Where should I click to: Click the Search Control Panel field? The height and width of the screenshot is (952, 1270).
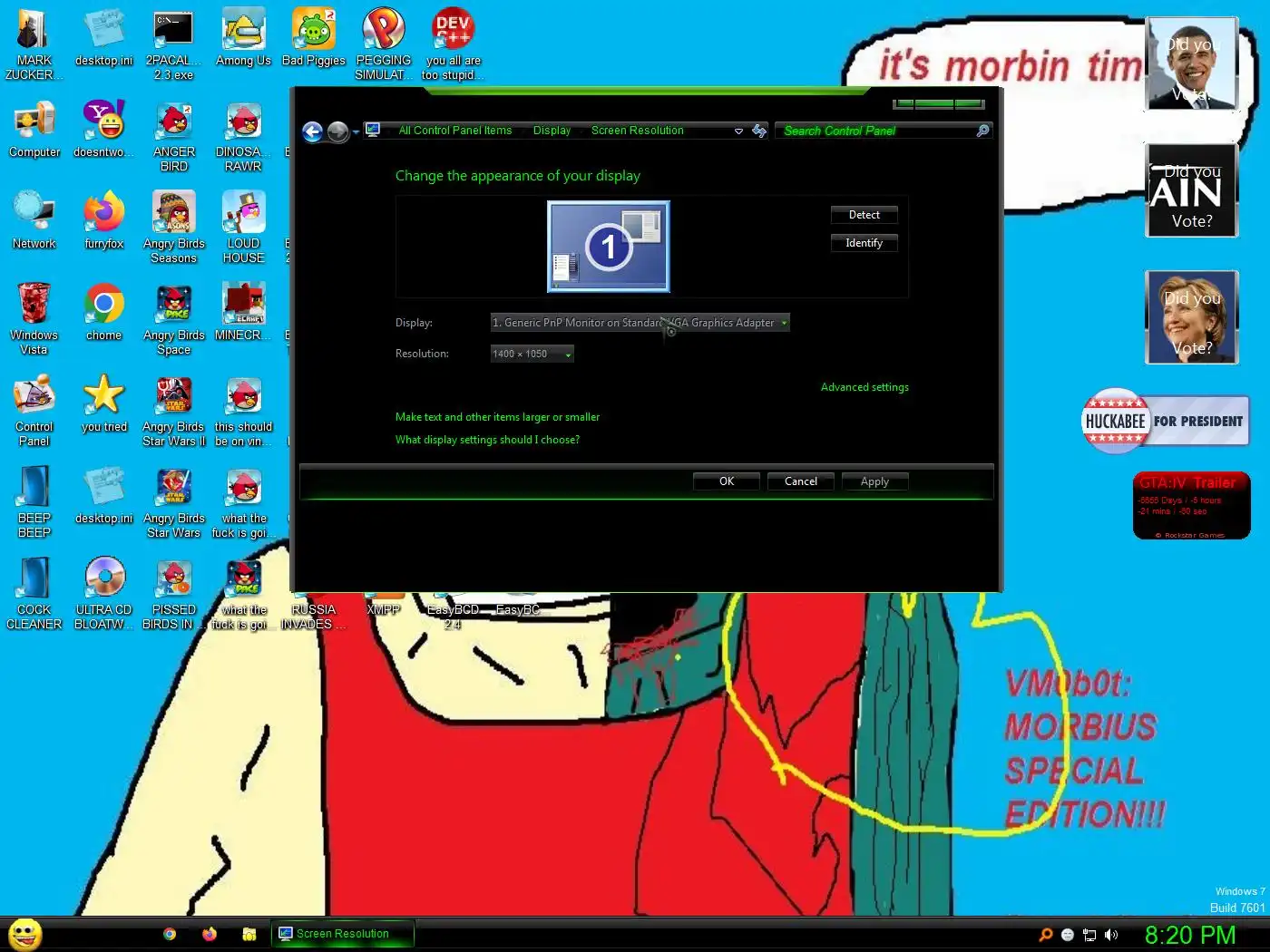pos(883,131)
